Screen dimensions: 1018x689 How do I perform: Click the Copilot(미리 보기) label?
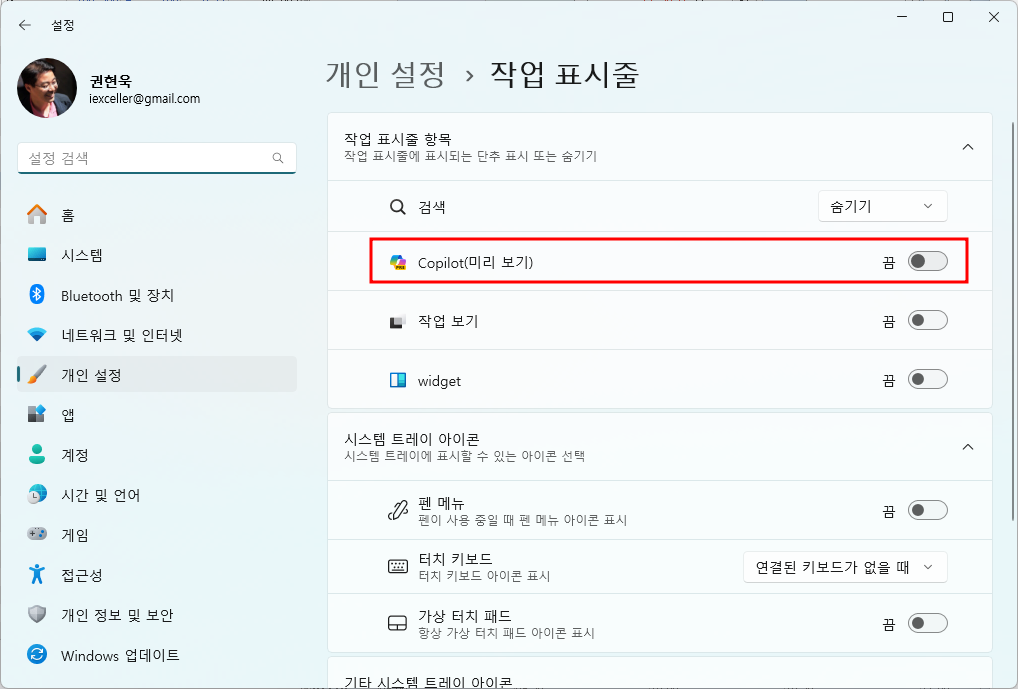click(x=475, y=262)
